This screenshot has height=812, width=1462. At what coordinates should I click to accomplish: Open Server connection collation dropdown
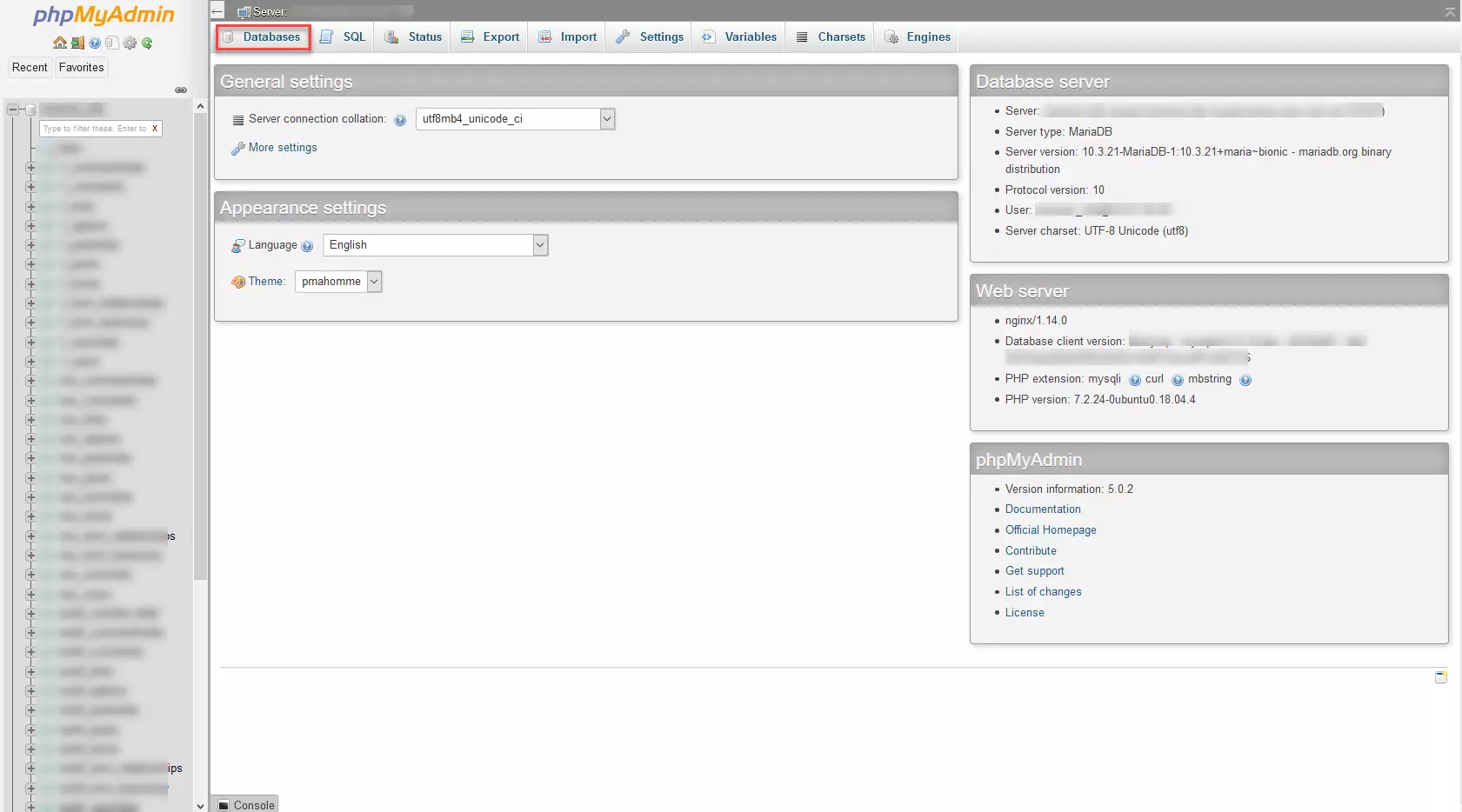pos(515,119)
